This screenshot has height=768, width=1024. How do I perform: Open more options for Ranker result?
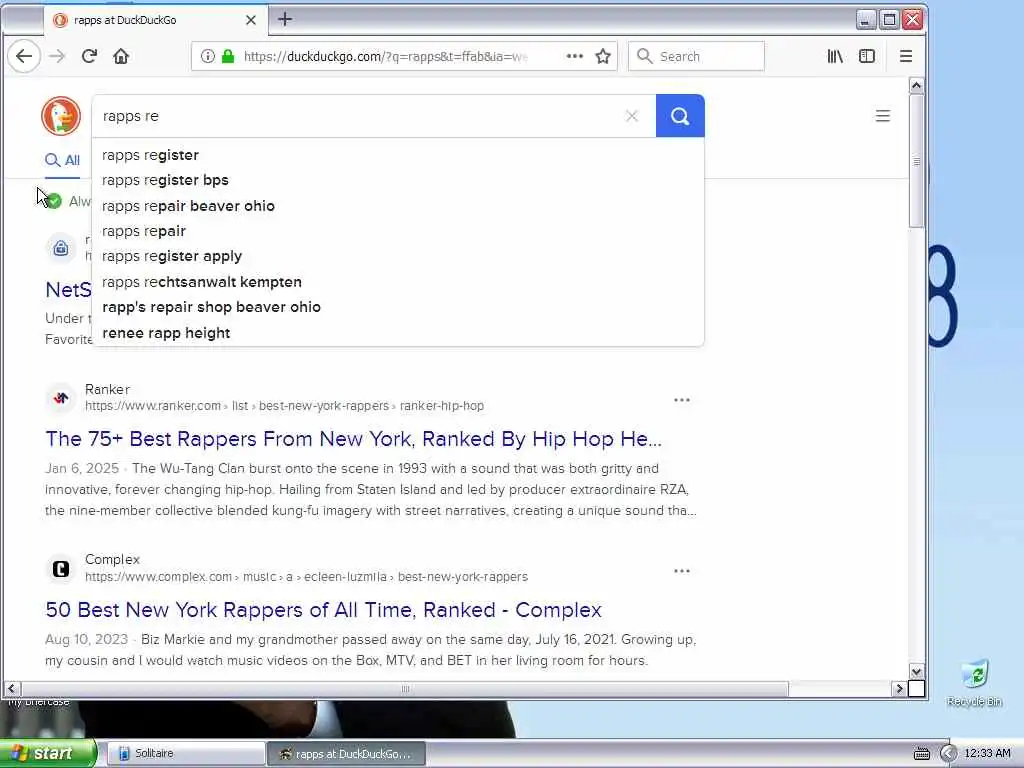coord(682,400)
